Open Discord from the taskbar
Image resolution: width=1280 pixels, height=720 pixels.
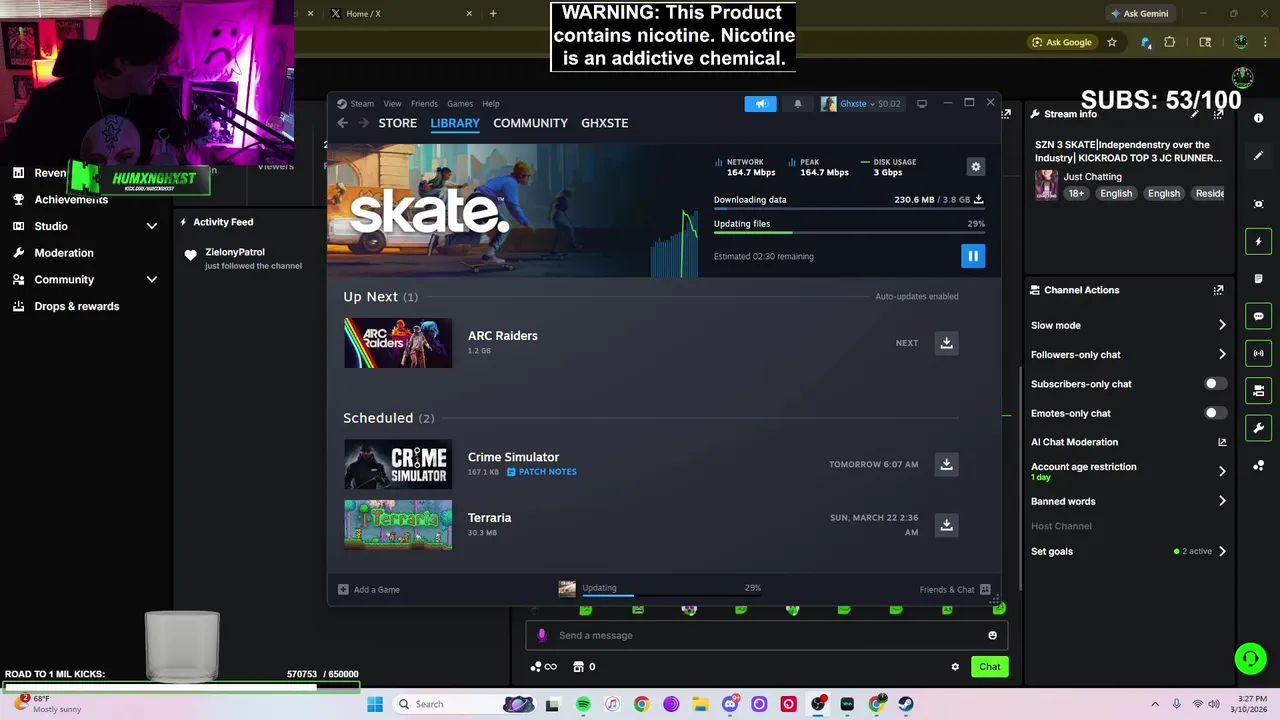[730, 704]
